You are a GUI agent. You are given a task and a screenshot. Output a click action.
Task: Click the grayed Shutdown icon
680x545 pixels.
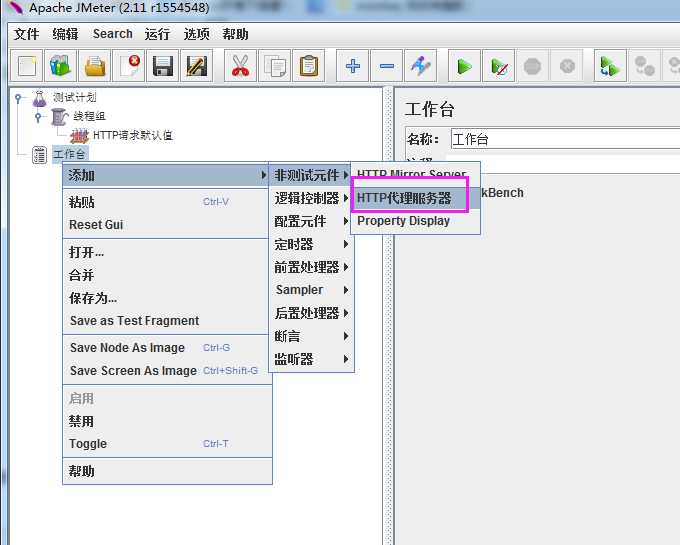567,66
